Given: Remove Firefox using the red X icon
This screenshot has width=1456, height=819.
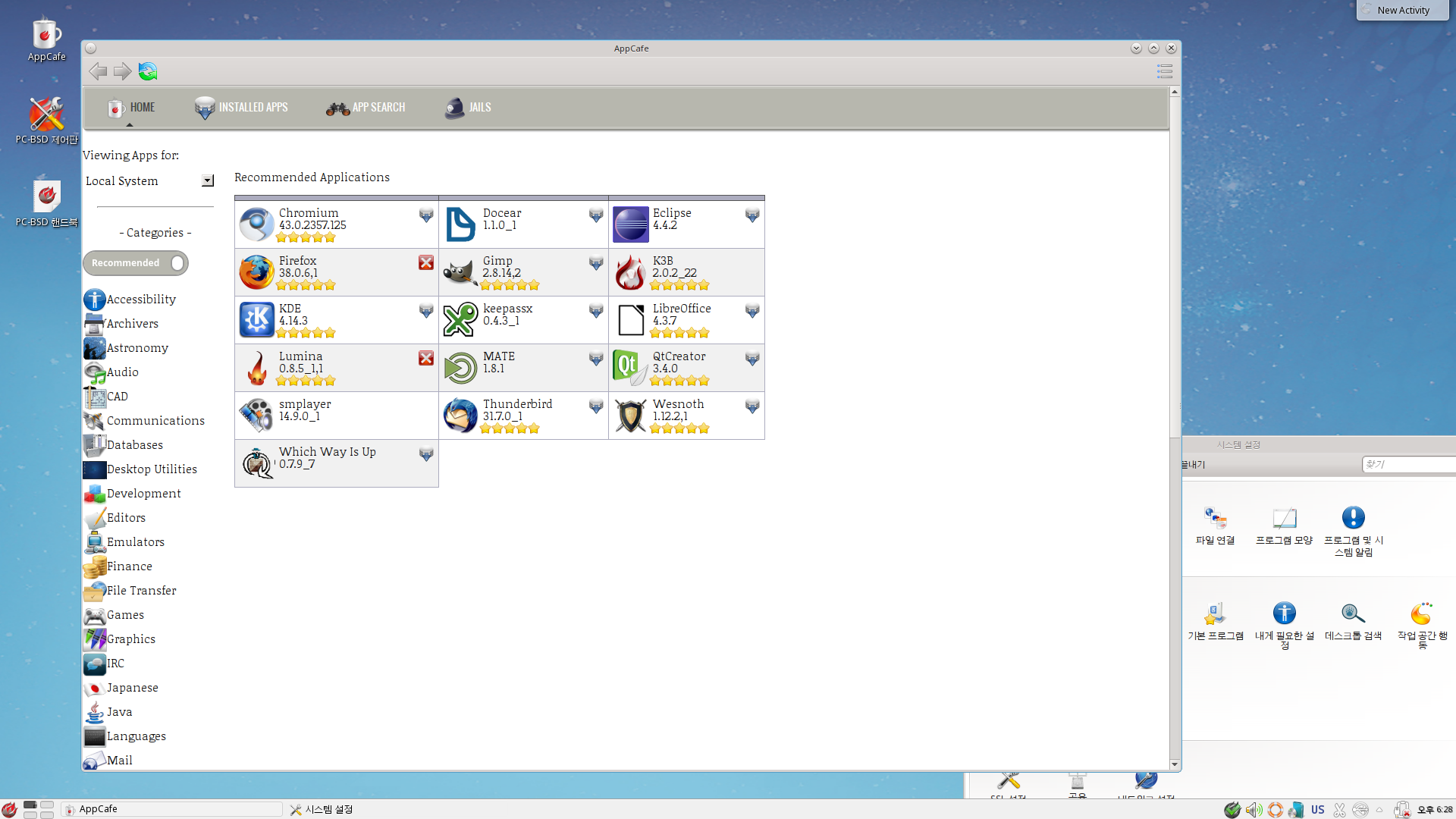Looking at the screenshot, I should point(426,262).
